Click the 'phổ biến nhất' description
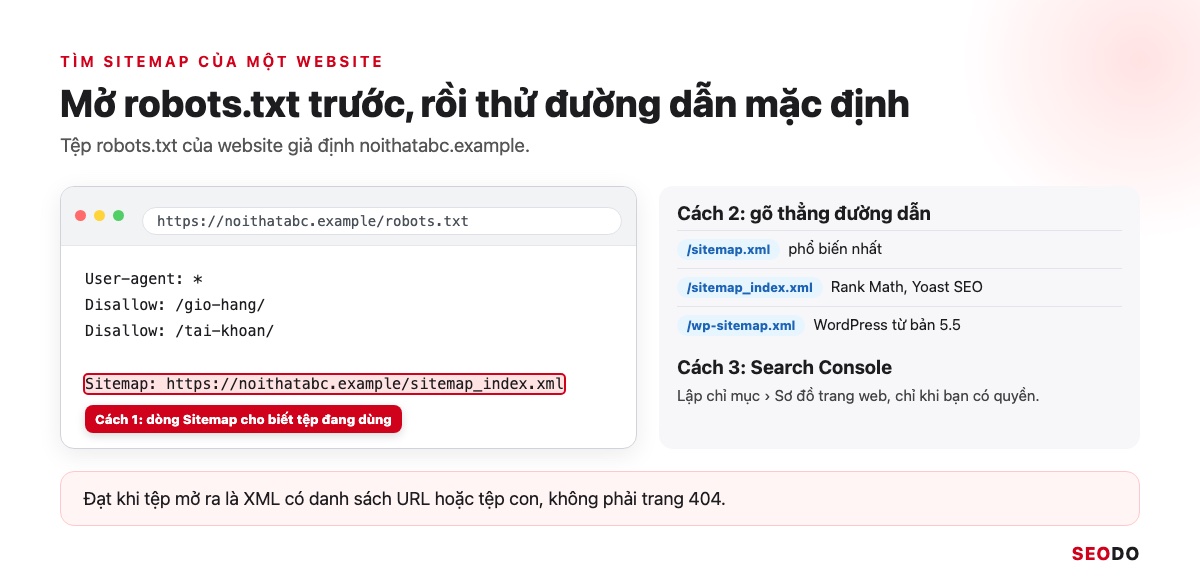This screenshot has width=1200, height=586. pyautogui.click(x=835, y=249)
